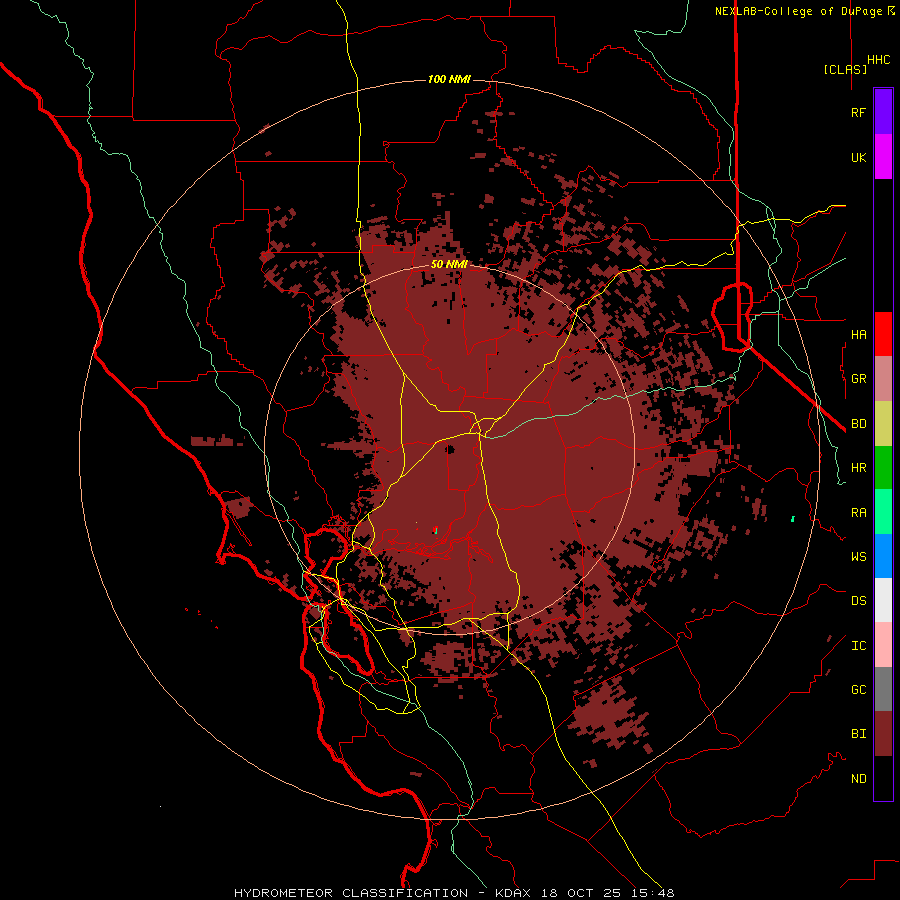Click the UK legend label
This screenshot has width=900, height=900.
858,157
